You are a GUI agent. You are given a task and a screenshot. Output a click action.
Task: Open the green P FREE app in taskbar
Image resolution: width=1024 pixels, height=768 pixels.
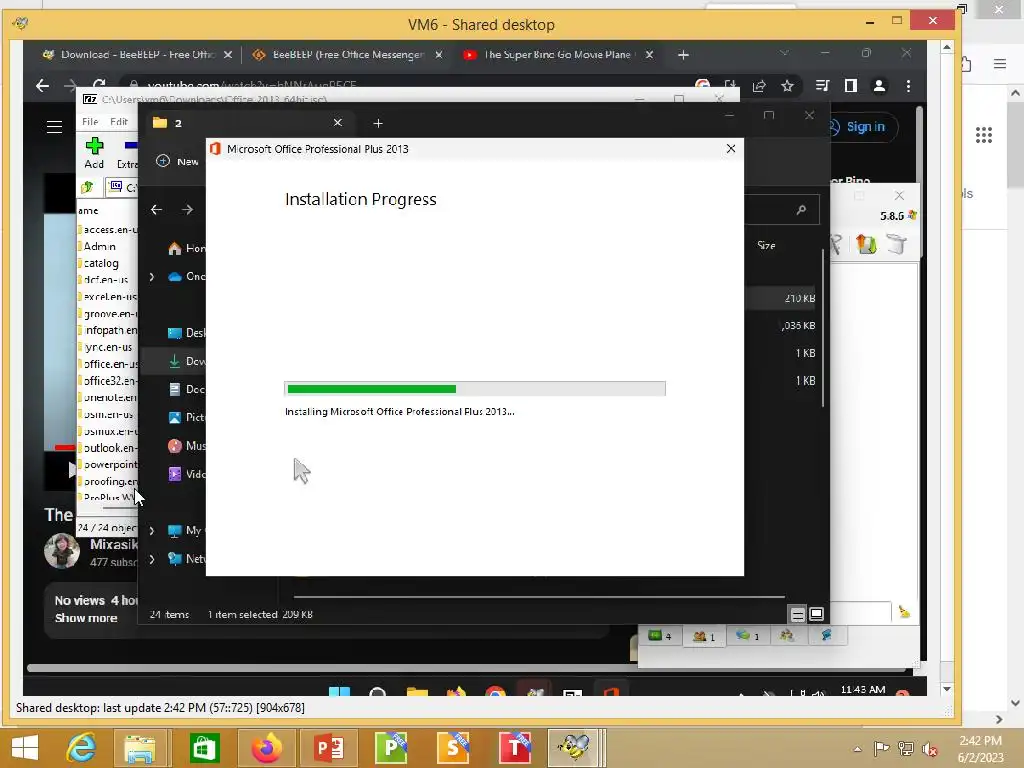pos(391,748)
